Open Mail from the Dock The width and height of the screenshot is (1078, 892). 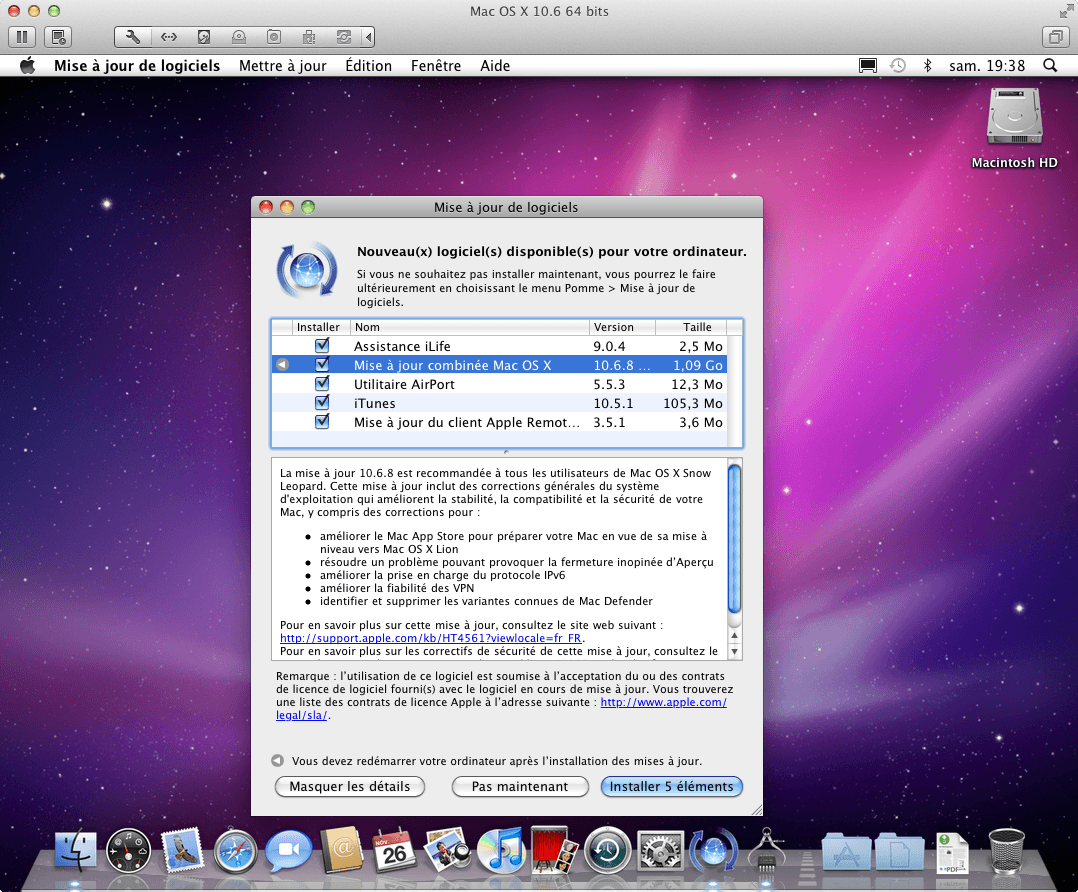click(x=182, y=850)
